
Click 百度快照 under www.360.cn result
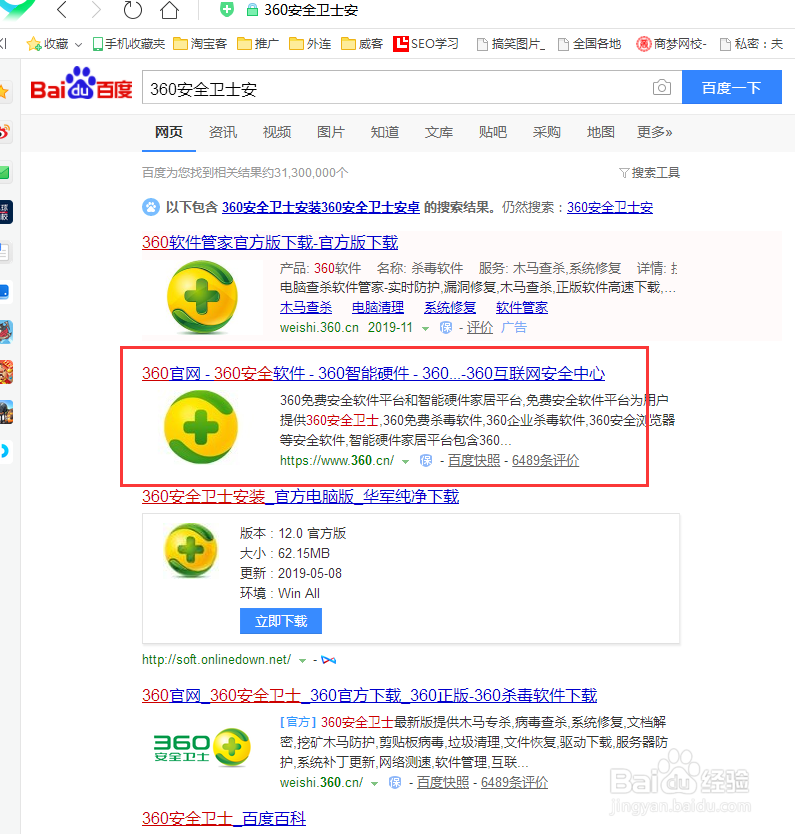click(474, 460)
